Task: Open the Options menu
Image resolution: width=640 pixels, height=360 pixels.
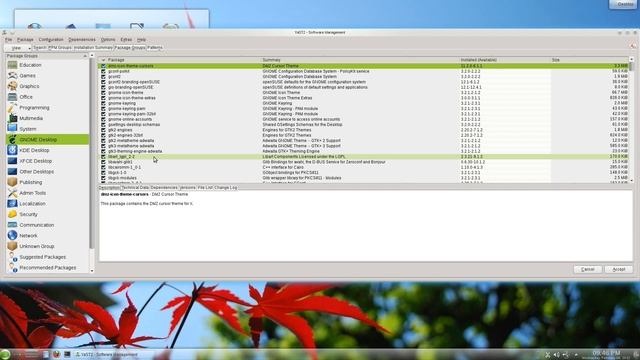Action: pyautogui.click(x=108, y=40)
